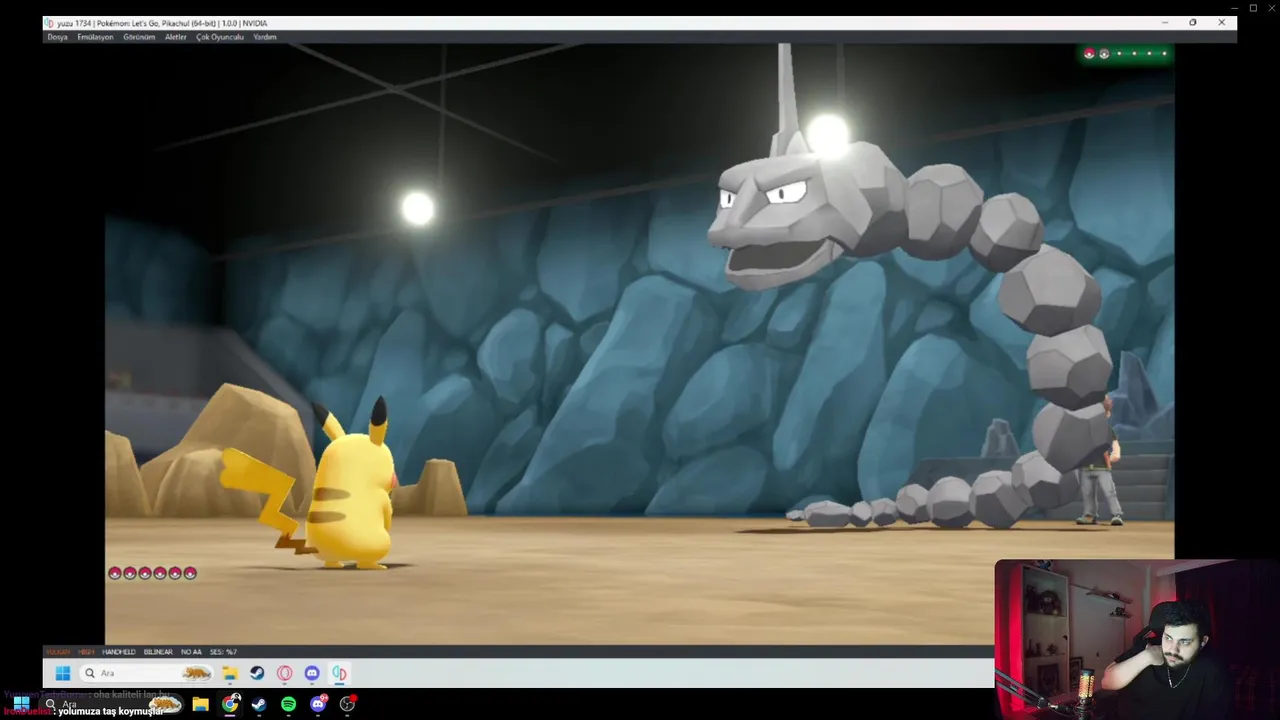
Task: Toggle the NO AA anti-aliasing setting
Action: click(191, 652)
